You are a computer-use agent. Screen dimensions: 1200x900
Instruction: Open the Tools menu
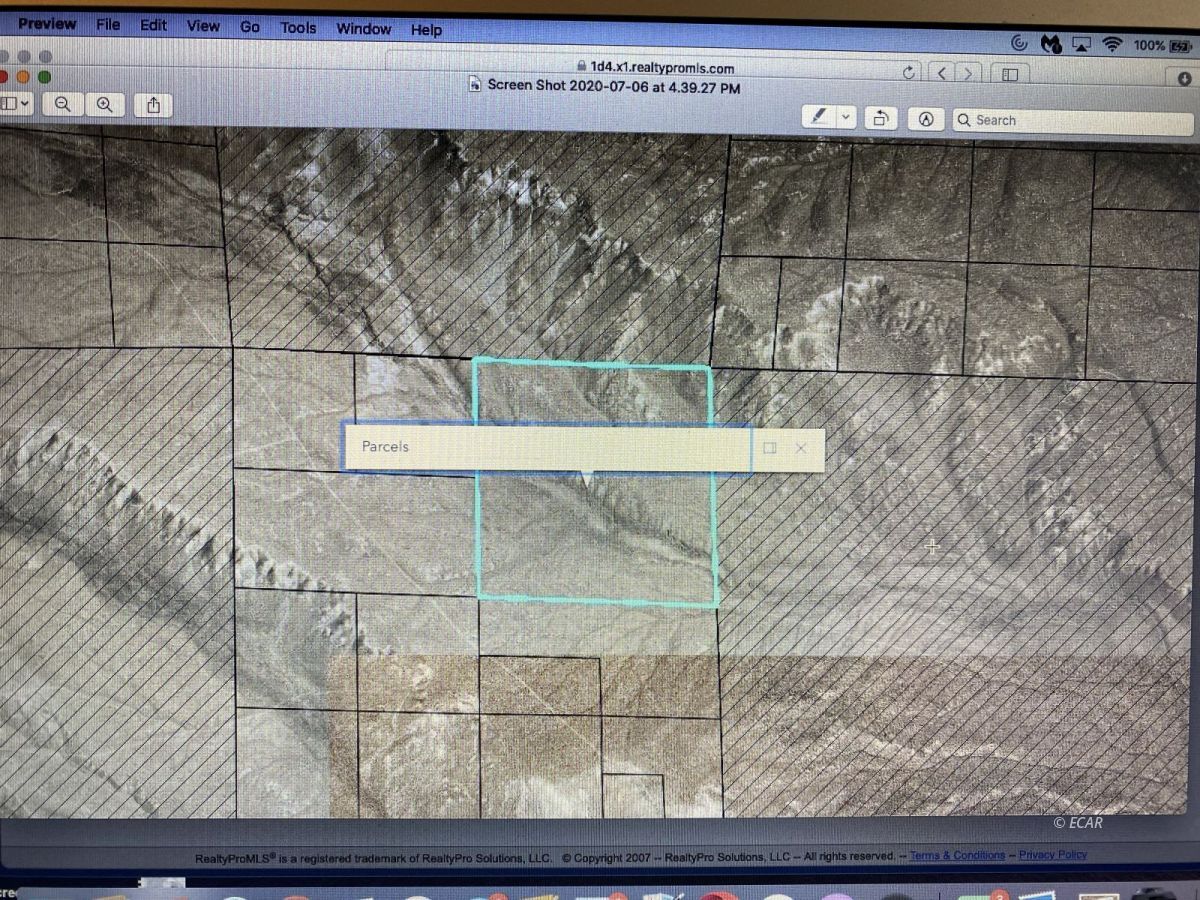click(x=298, y=28)
